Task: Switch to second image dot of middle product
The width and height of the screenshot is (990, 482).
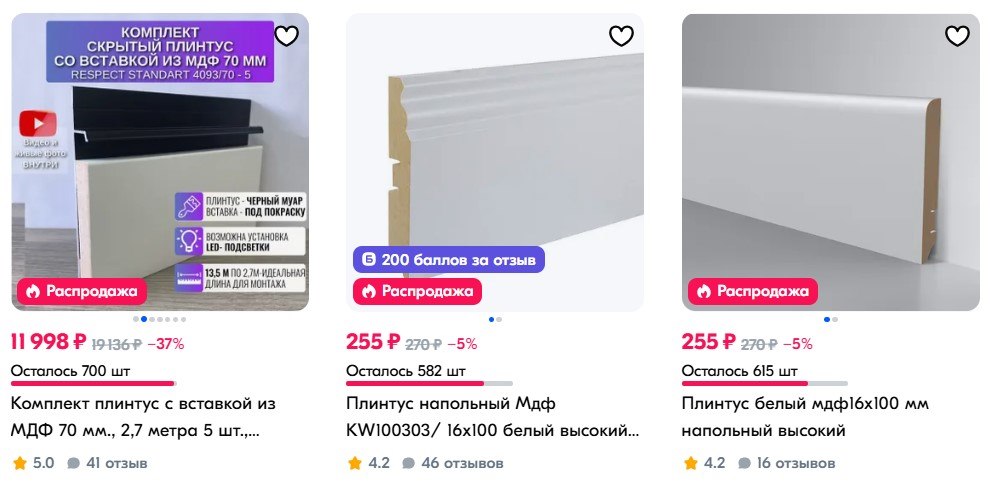Action: 499,319
